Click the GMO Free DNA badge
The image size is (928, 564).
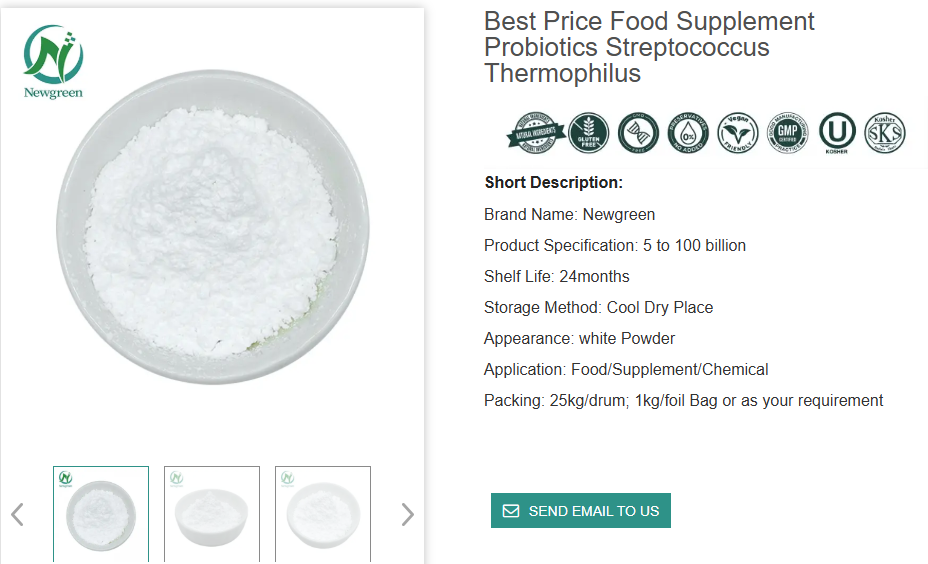[638, 133]
